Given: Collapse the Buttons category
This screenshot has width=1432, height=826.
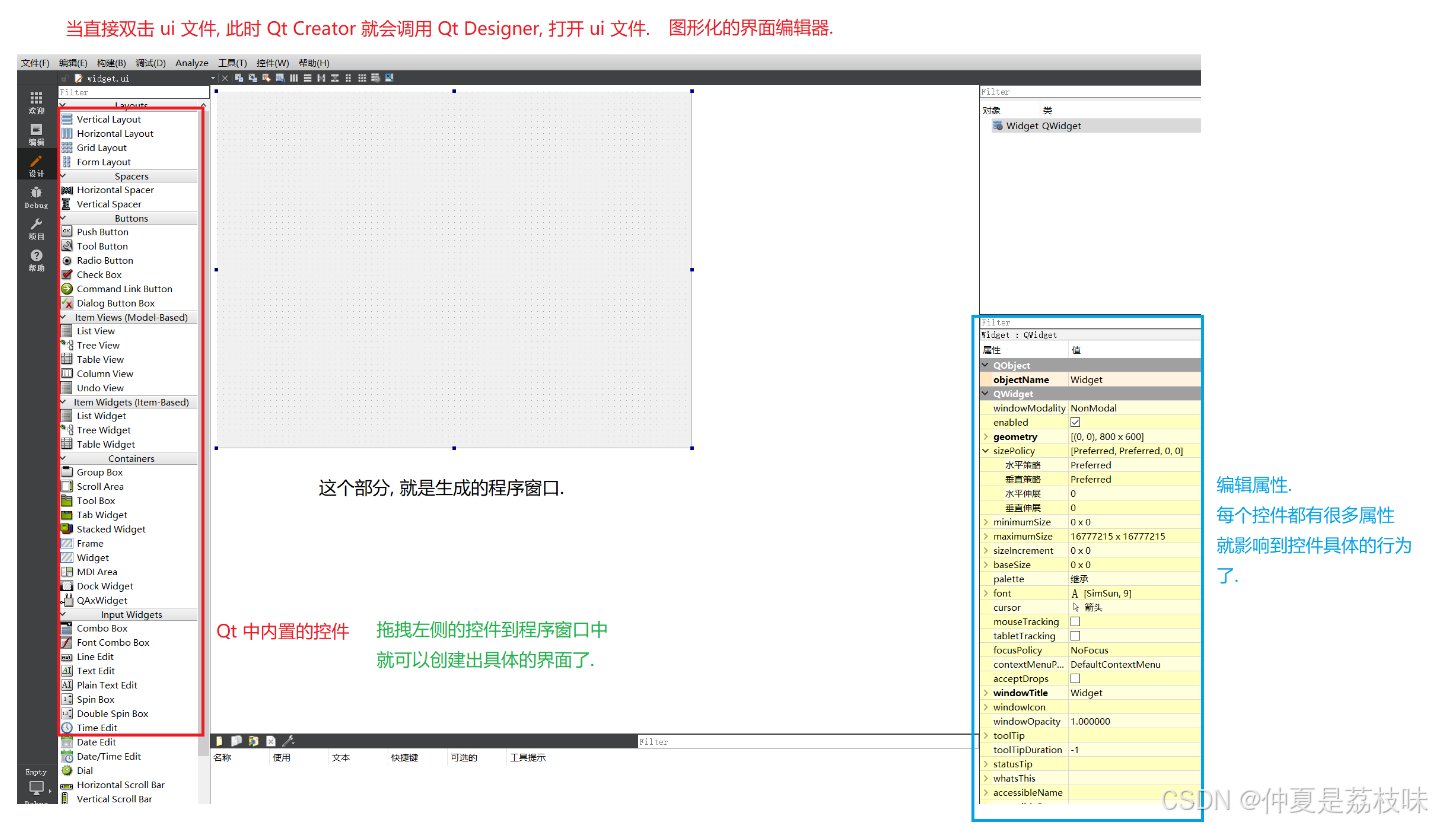Looking at the screenshot, I should tap(63, 218).
